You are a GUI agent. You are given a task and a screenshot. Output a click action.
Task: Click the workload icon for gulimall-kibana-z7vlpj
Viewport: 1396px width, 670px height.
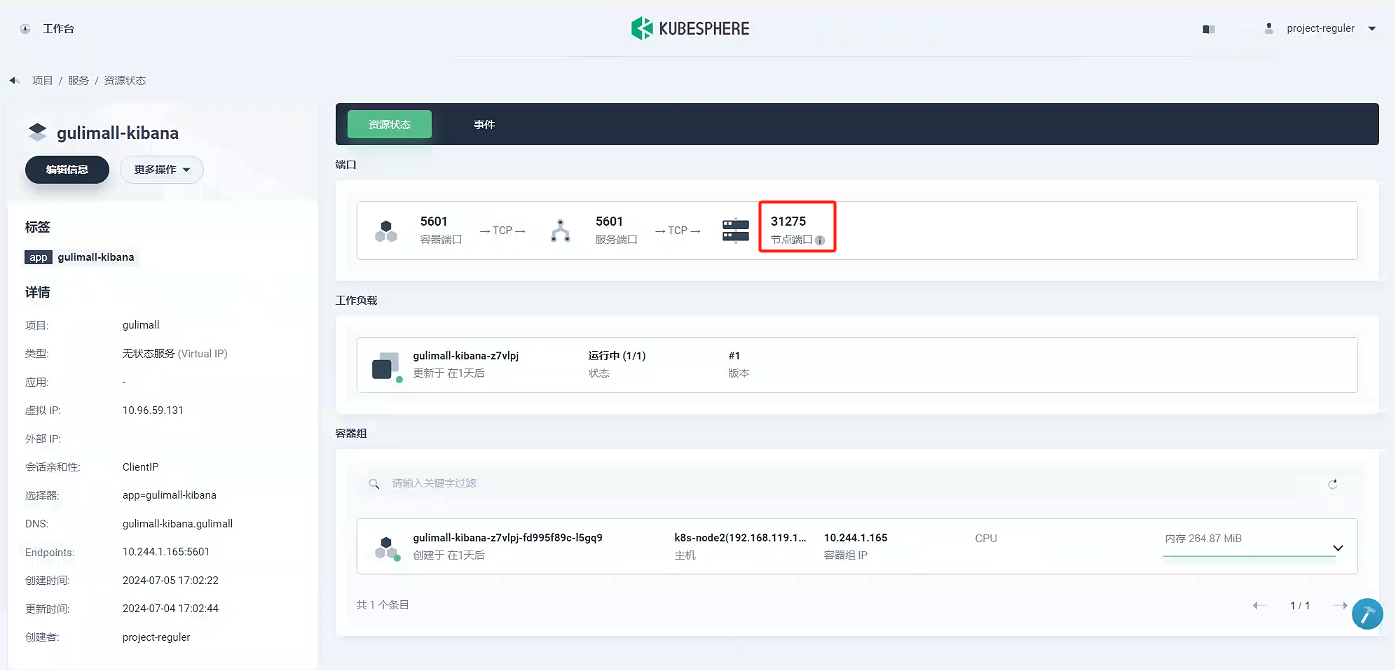click(x=386, y=366)
